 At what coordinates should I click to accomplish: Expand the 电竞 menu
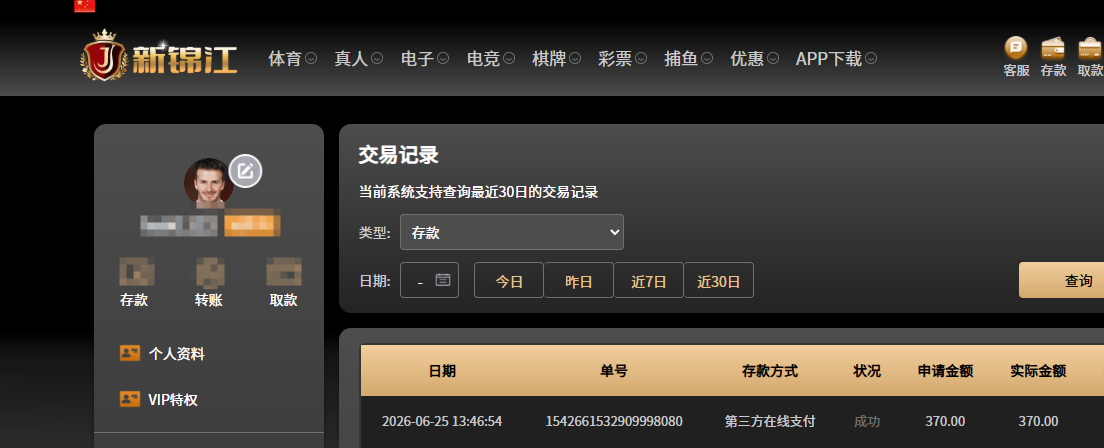click(491, 58)
